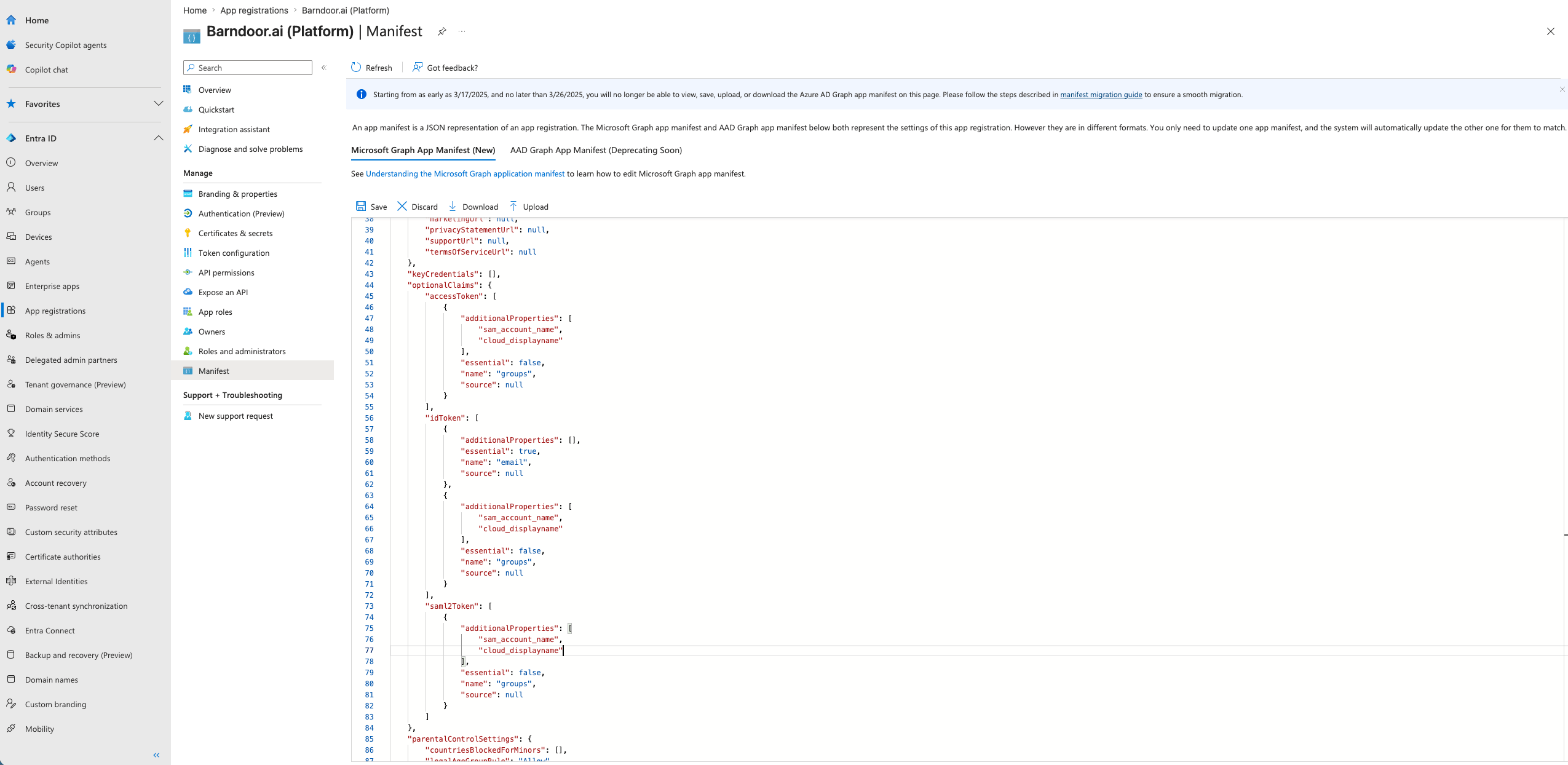
Task: Click the Refresh icon in toolbar
Action: pos(356,67)
